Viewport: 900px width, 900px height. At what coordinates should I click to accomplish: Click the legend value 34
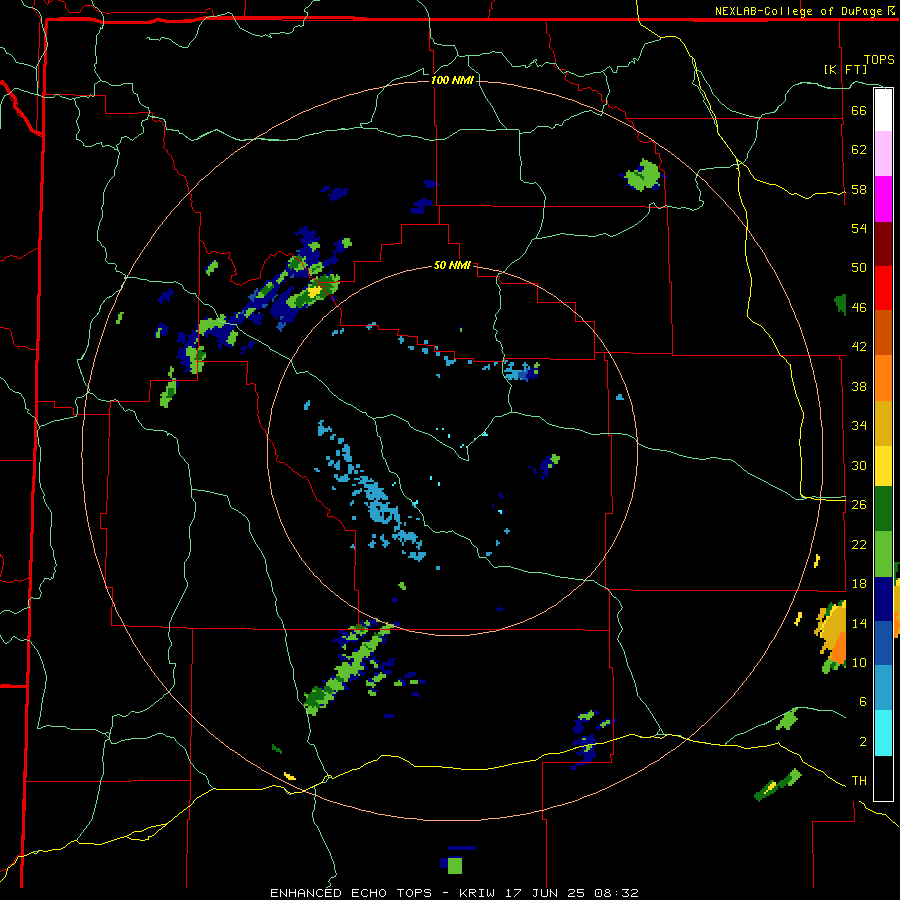pos(859,425)
